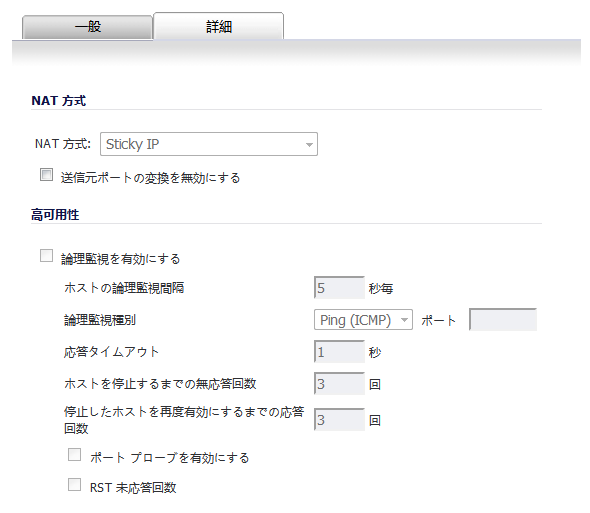The image size is (590, 513).
Task: Select the 詳細 tab
Action: click(x=219, y=26)
